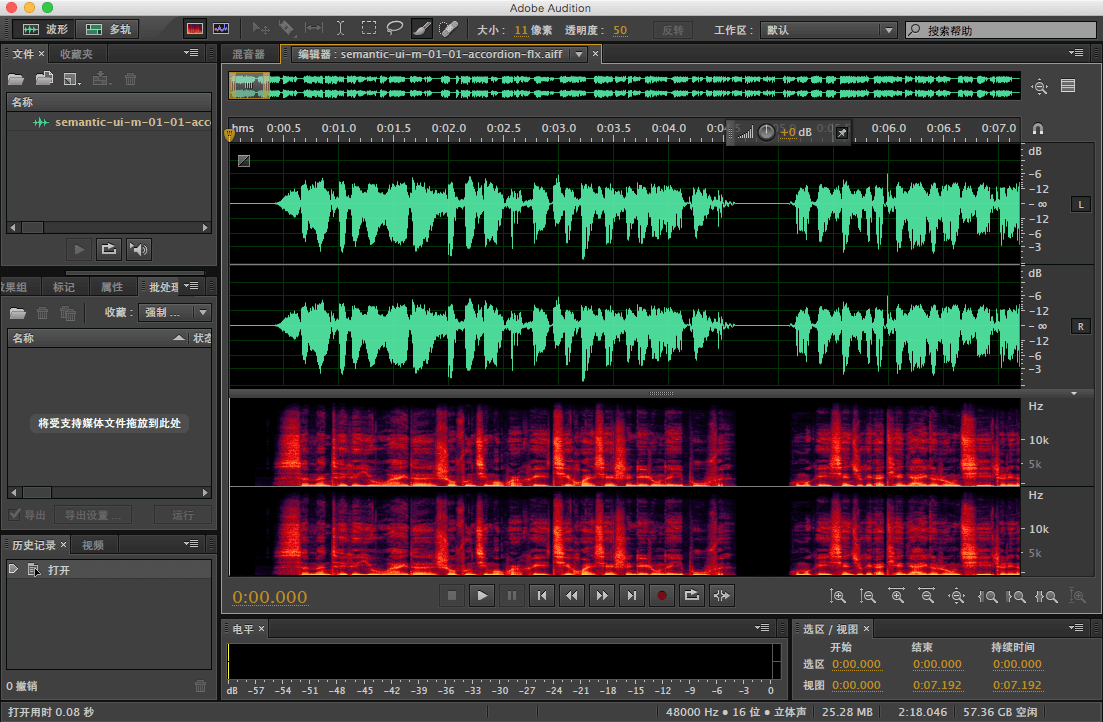Switch to the Markers (标记) tab
1103x722 pixels.
pos(63,287)
